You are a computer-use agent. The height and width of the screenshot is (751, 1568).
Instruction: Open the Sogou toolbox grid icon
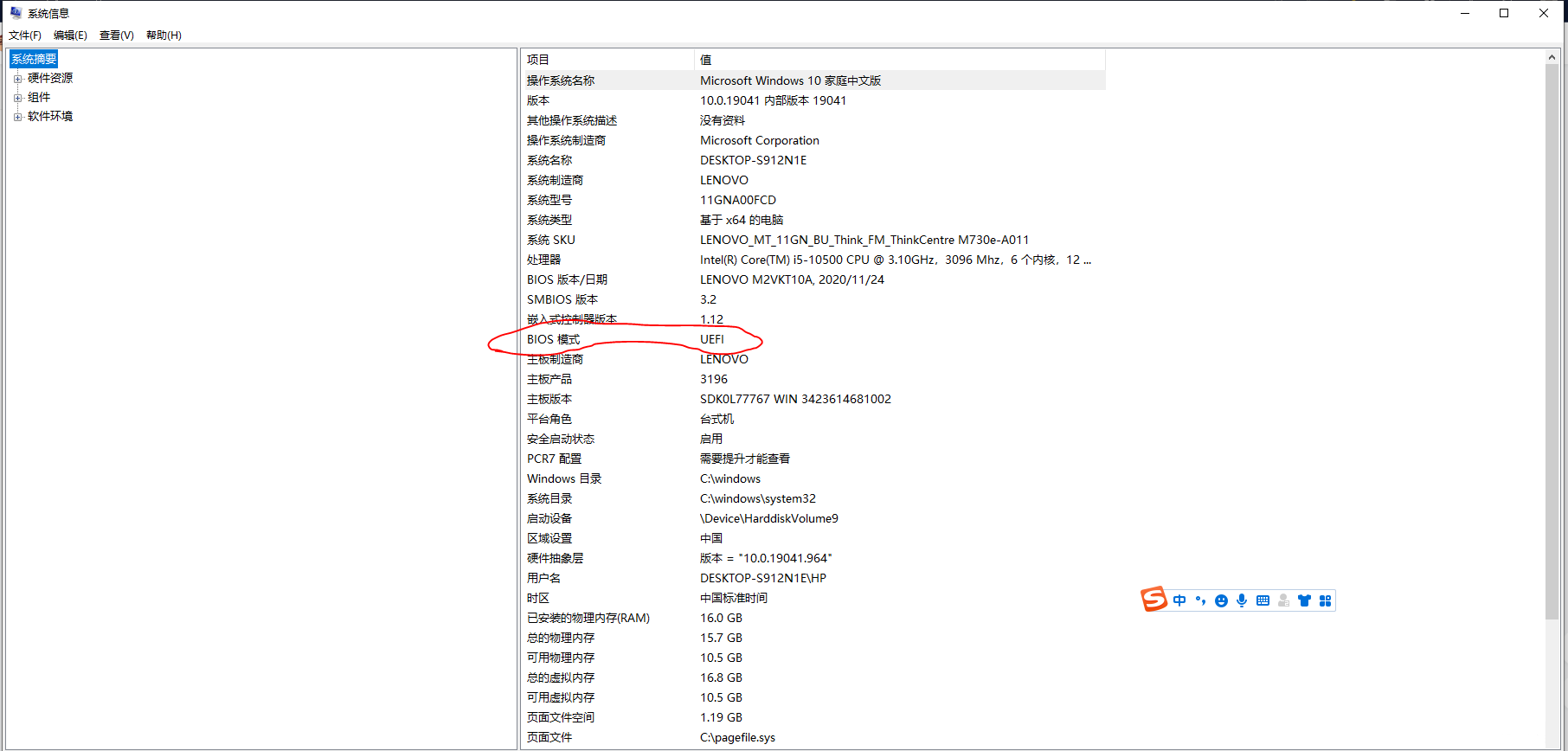point(1325,600)
